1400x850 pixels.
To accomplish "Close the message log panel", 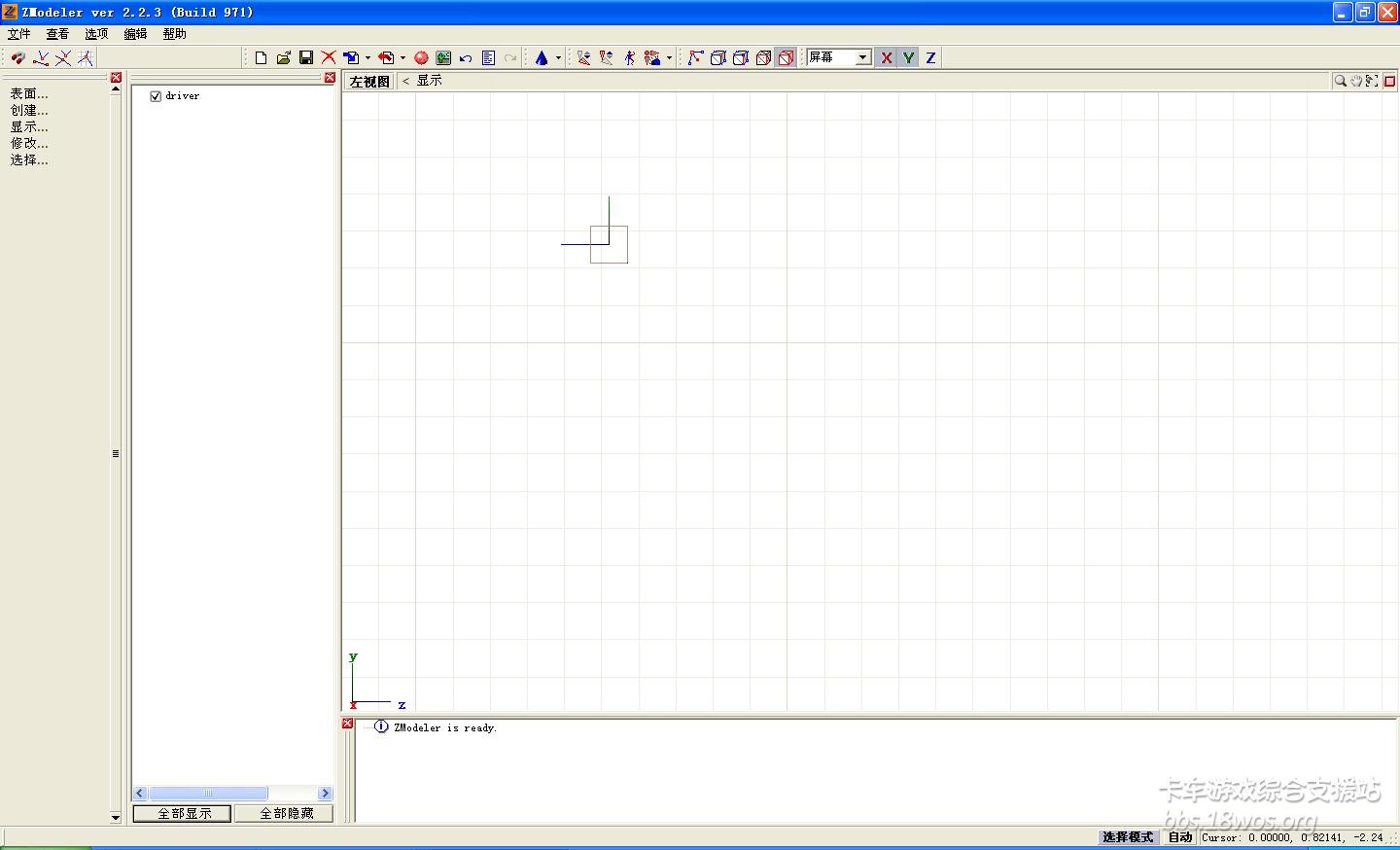I will (x=347, y=724).
